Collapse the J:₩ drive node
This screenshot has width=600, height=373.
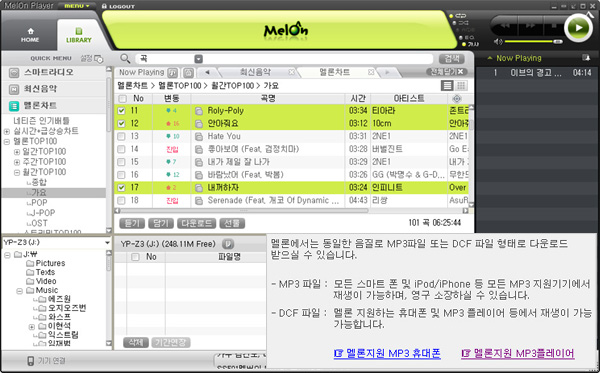7,255
